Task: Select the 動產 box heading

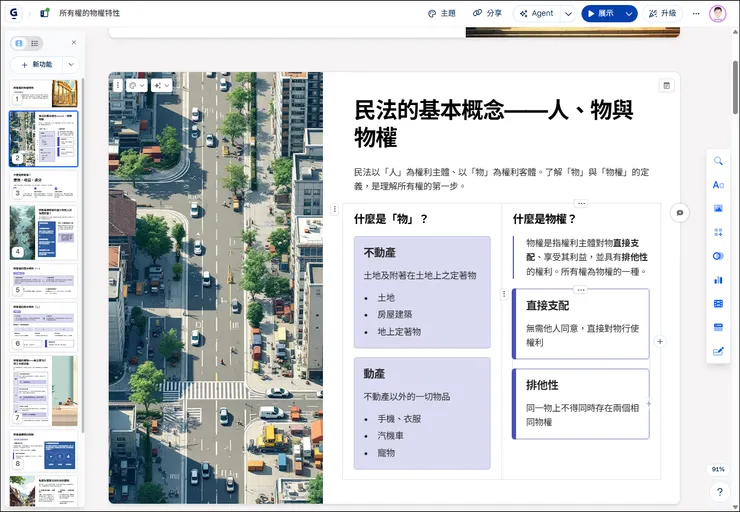Action: pos(374,374)
